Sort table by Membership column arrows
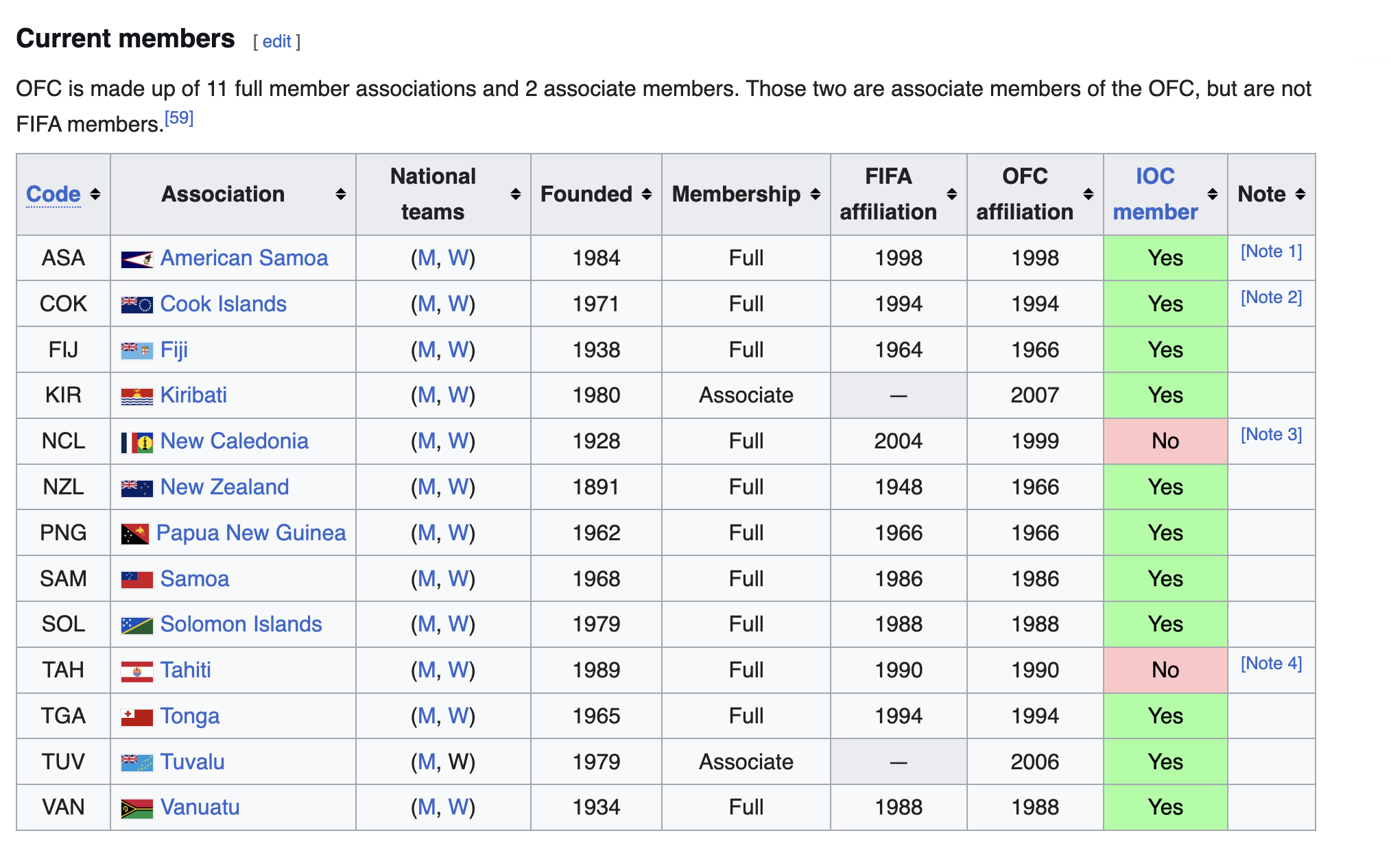The height and width of the screenshot is (868, 1391). pos(816,195)
